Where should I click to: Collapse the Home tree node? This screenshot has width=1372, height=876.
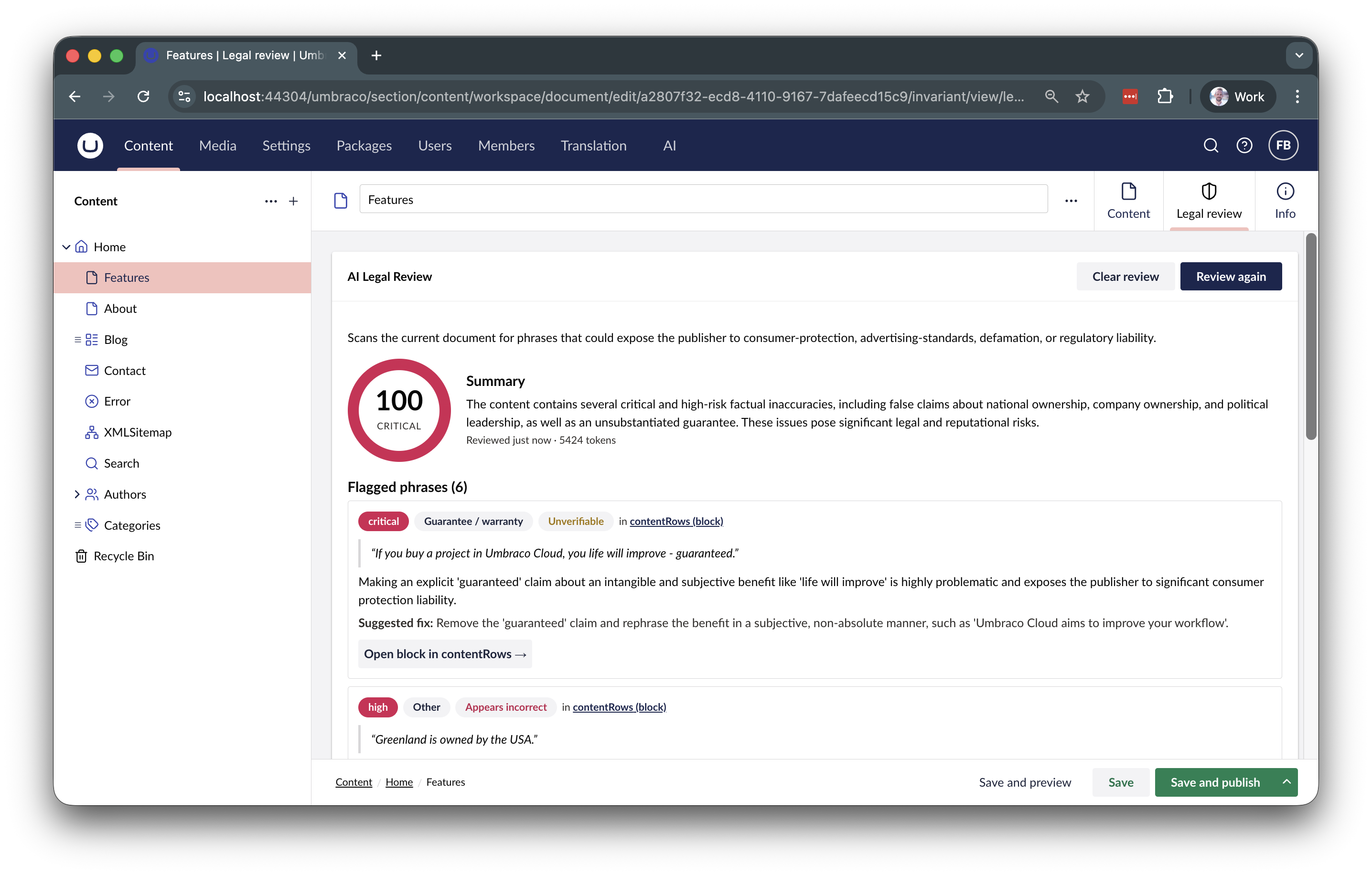pyautogui.click(x=66, y=246)
